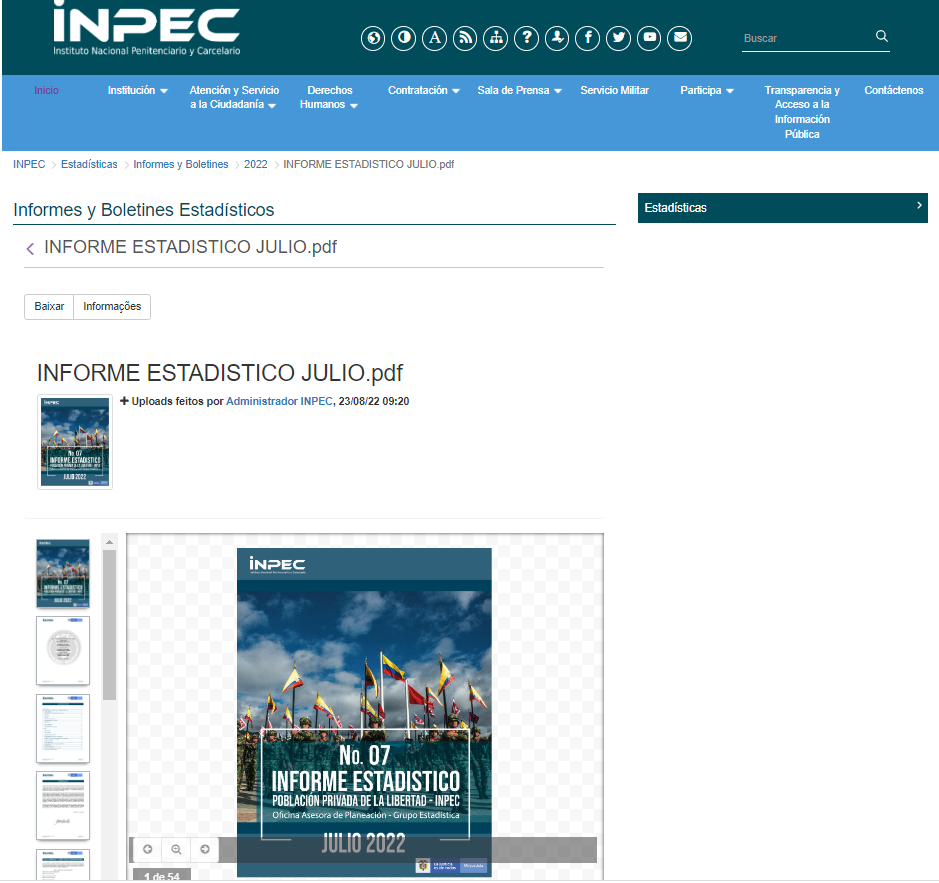Image resolution: width=939 pixels, height=883 pixels.
Task: Click the help question mark icon
Action: pos(526,38)
